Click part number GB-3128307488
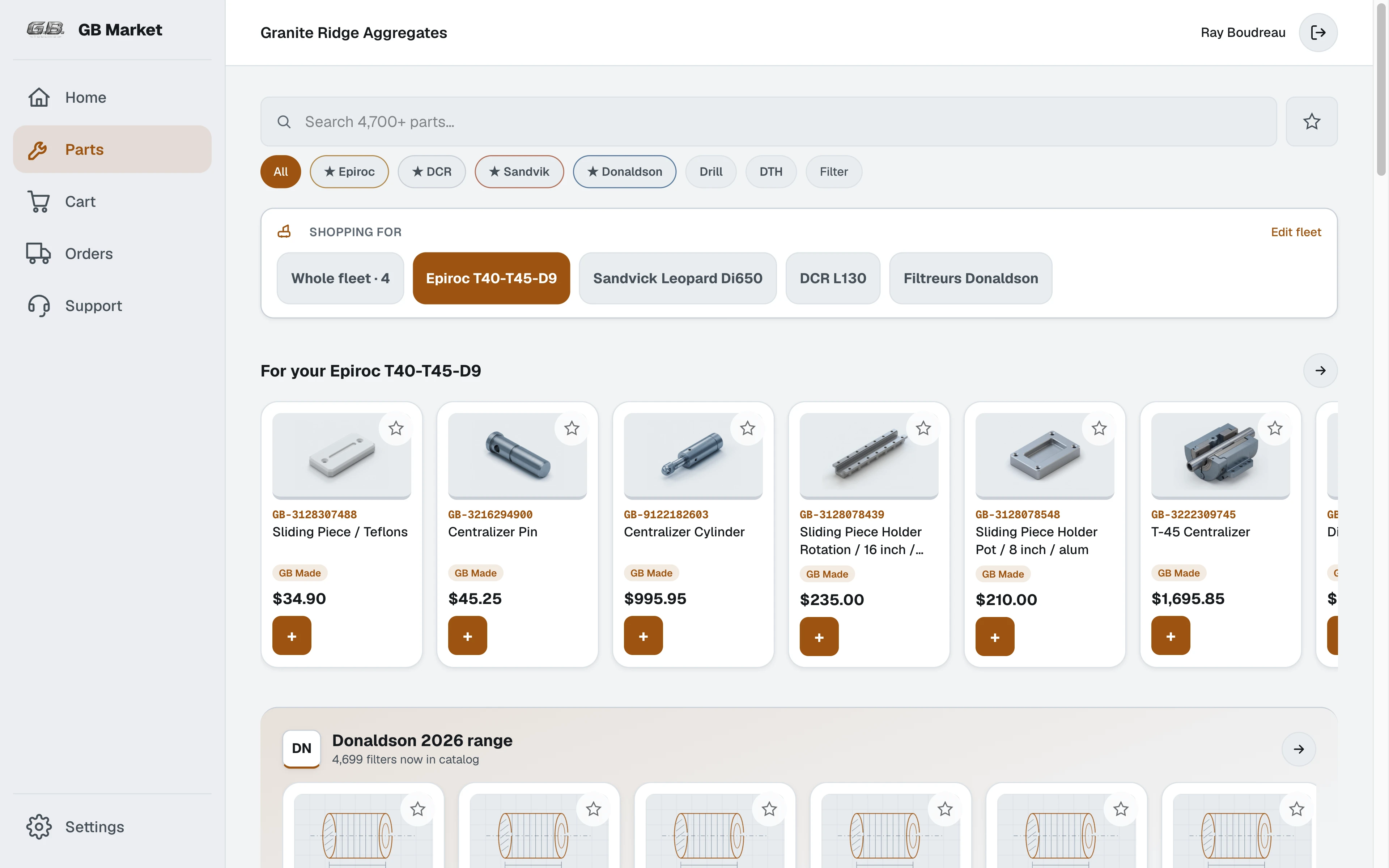Viewport: 1389px width, 868px height. point(315,514)
